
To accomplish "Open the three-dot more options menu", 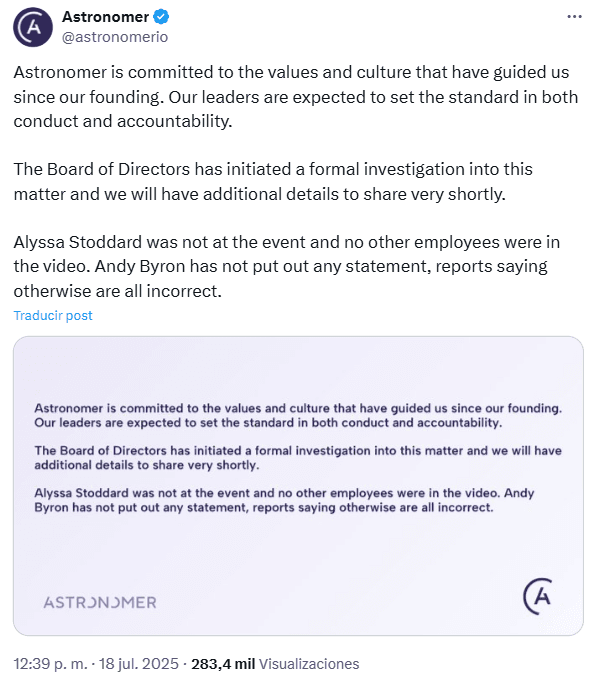I will click(574, 17).
